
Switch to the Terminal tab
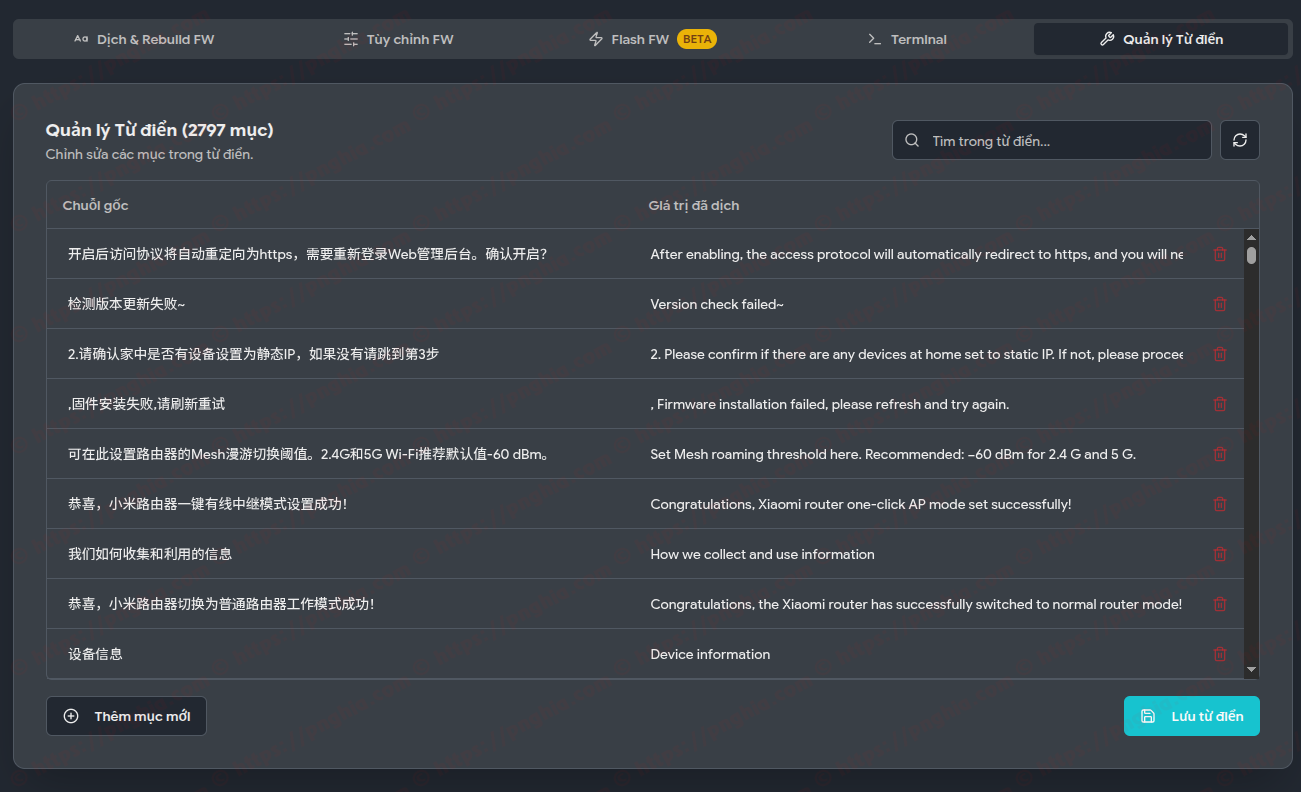[907, 39]
